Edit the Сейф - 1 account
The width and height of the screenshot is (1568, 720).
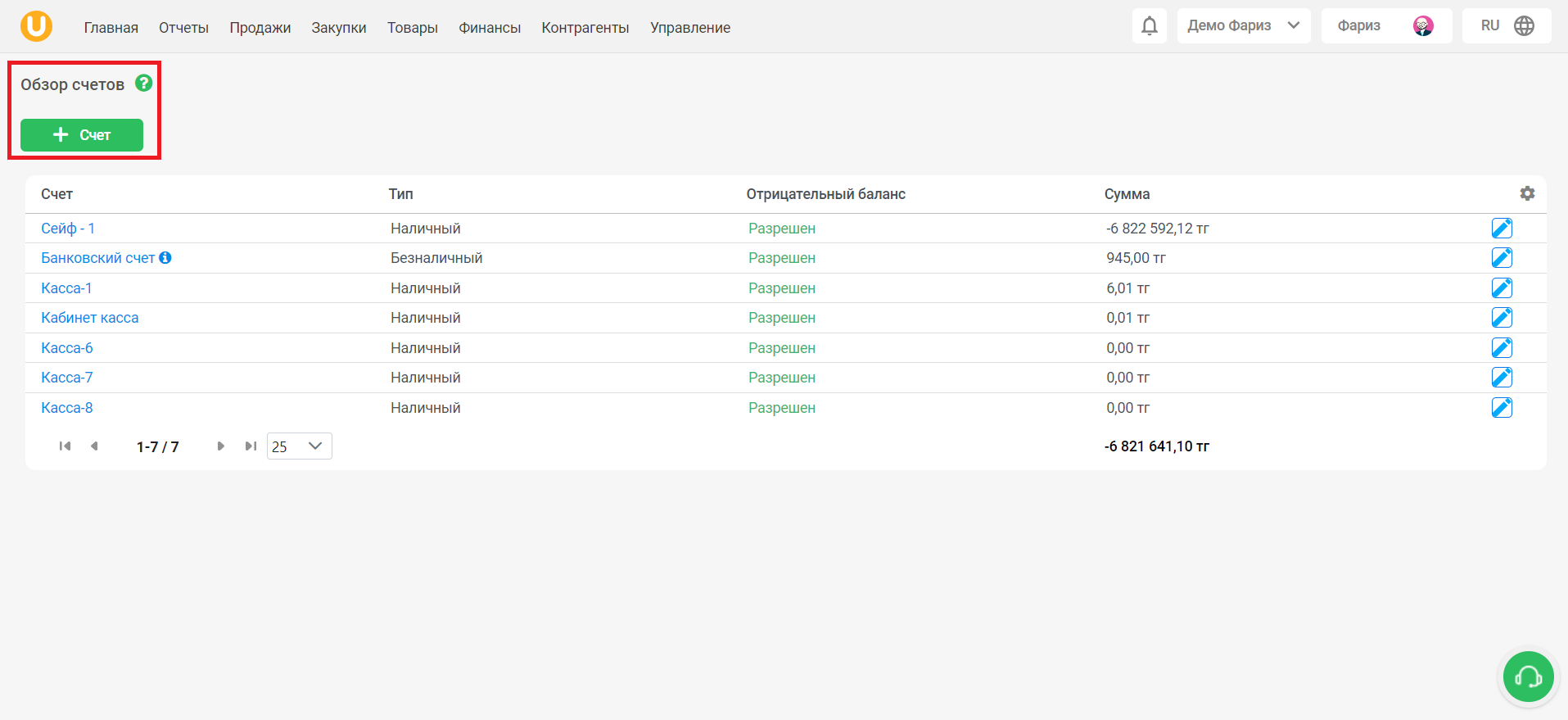[1502, 228]
